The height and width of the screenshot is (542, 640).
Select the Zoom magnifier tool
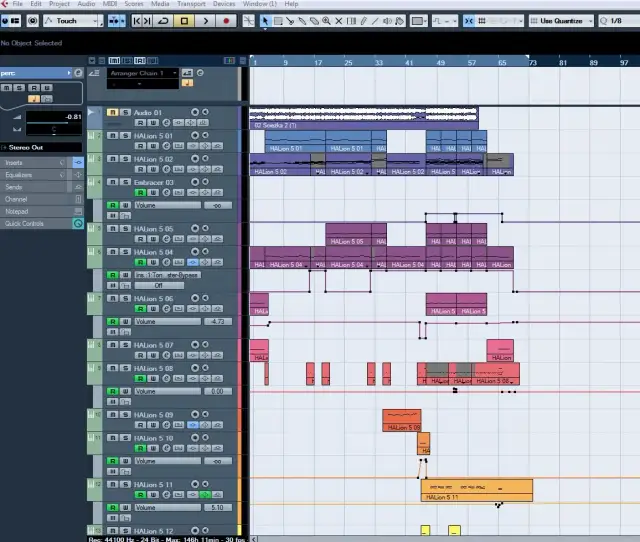(327, 20)
